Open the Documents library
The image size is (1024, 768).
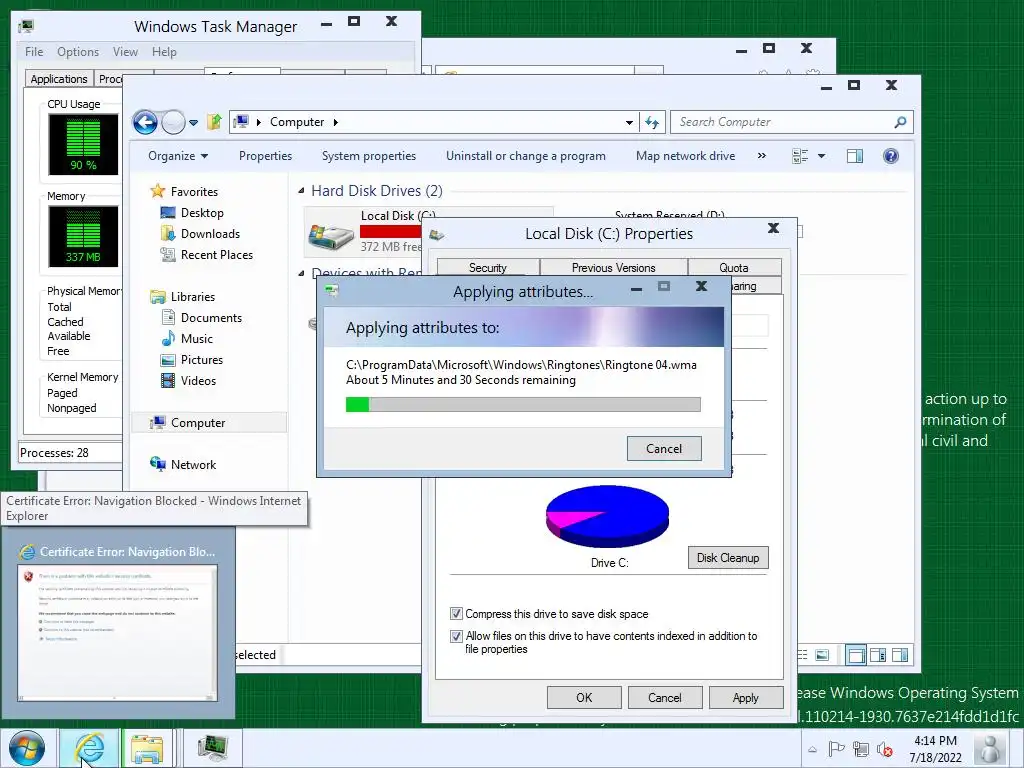[x=211, y=318]
